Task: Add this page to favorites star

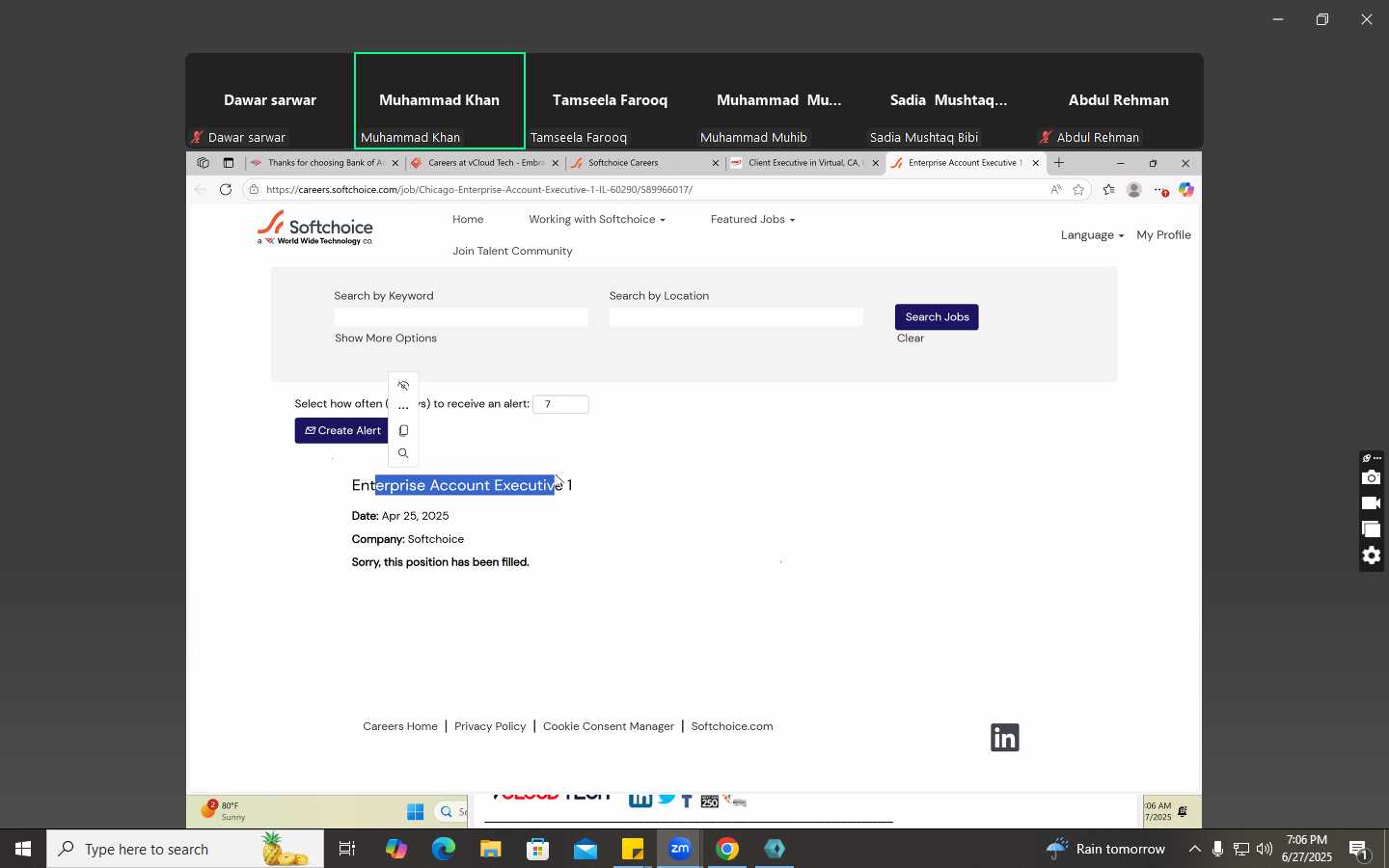Action: pyautogui.click(x=1079, y=190)
